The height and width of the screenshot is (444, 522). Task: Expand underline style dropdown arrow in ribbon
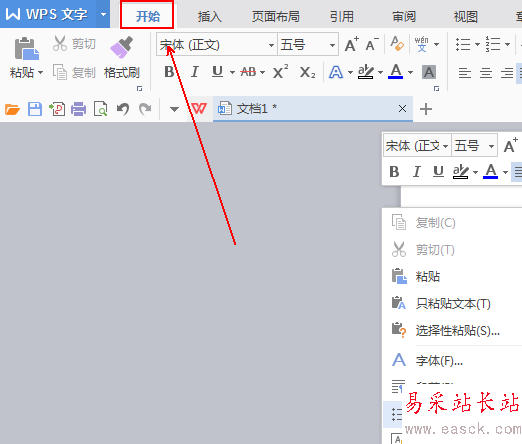[232, 72]
